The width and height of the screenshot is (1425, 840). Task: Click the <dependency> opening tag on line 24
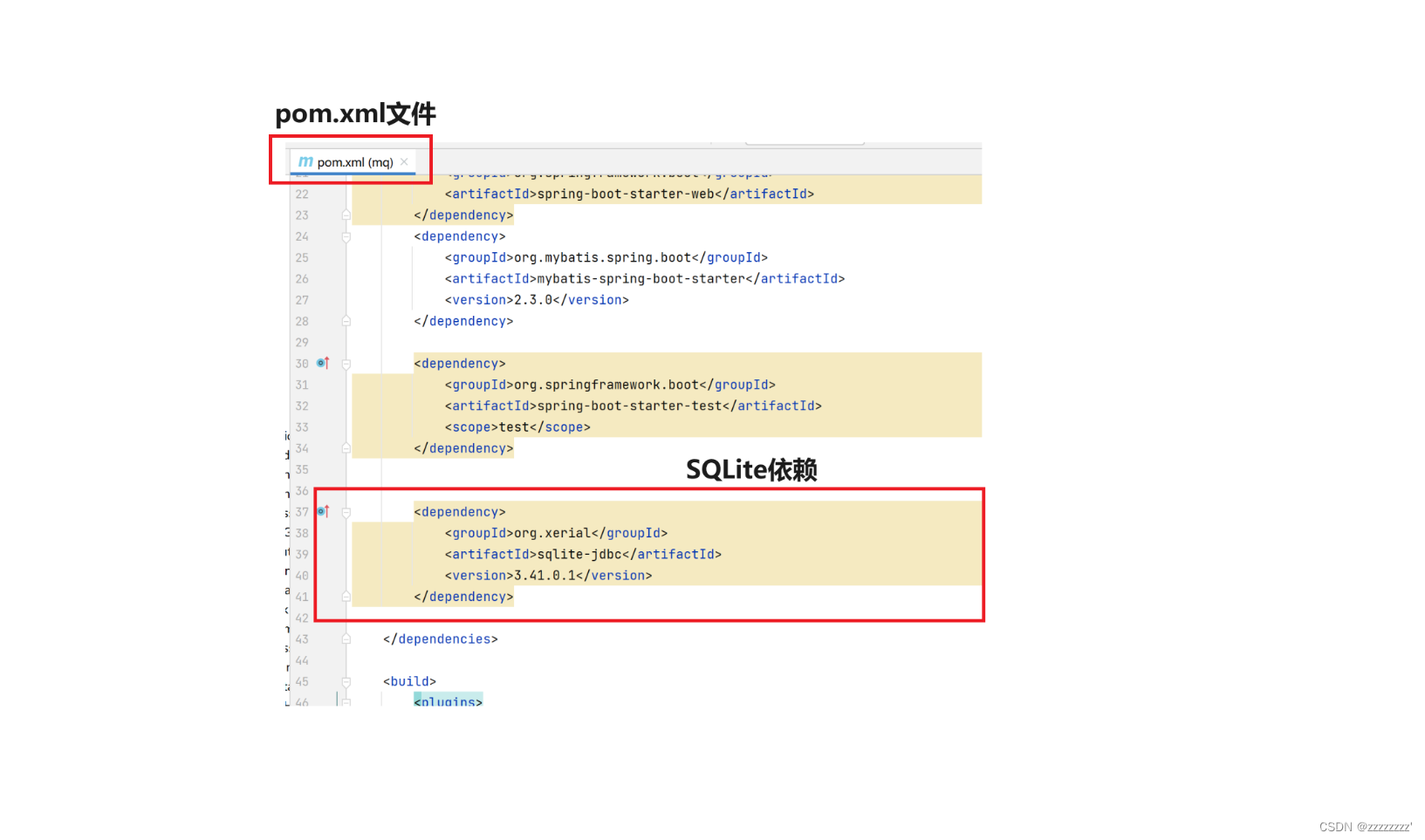(460, 236)
